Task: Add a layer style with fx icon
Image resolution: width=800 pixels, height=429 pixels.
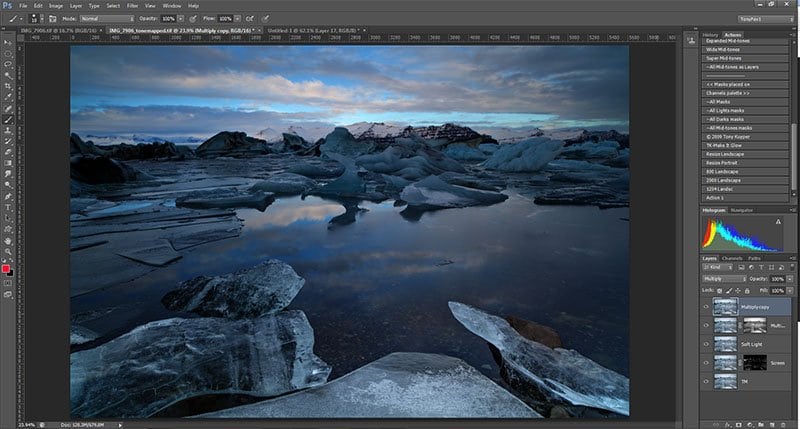Action: tap(728, 424)
